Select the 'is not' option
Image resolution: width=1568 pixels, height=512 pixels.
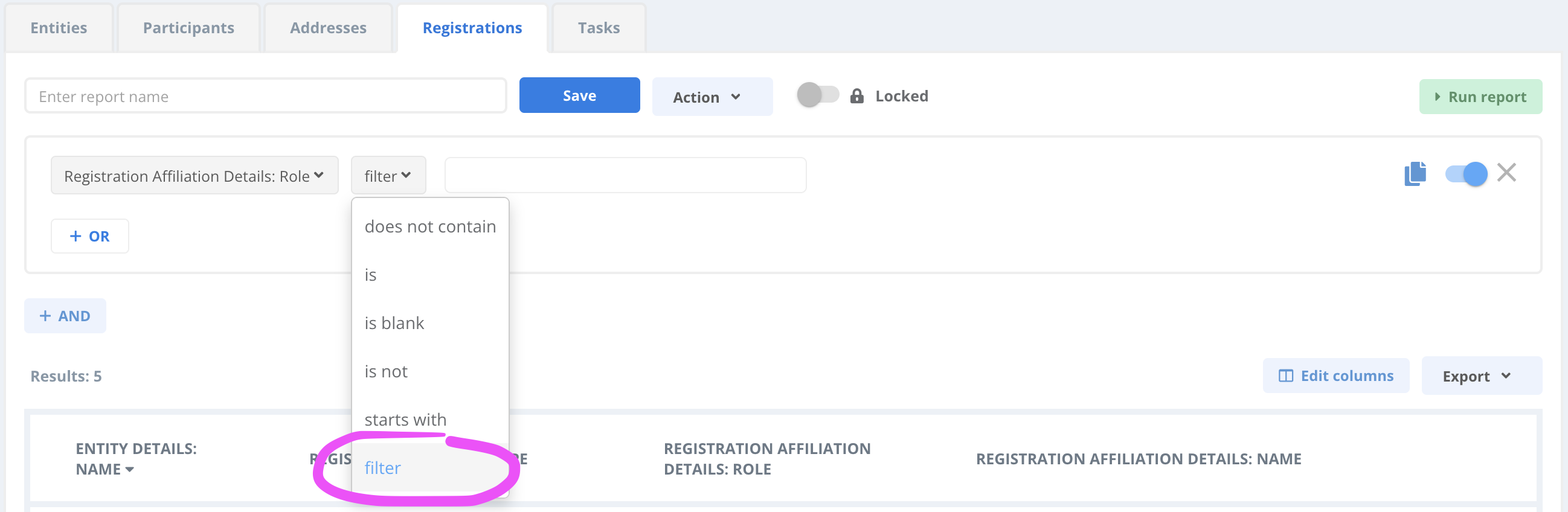(x=386, y=371)
